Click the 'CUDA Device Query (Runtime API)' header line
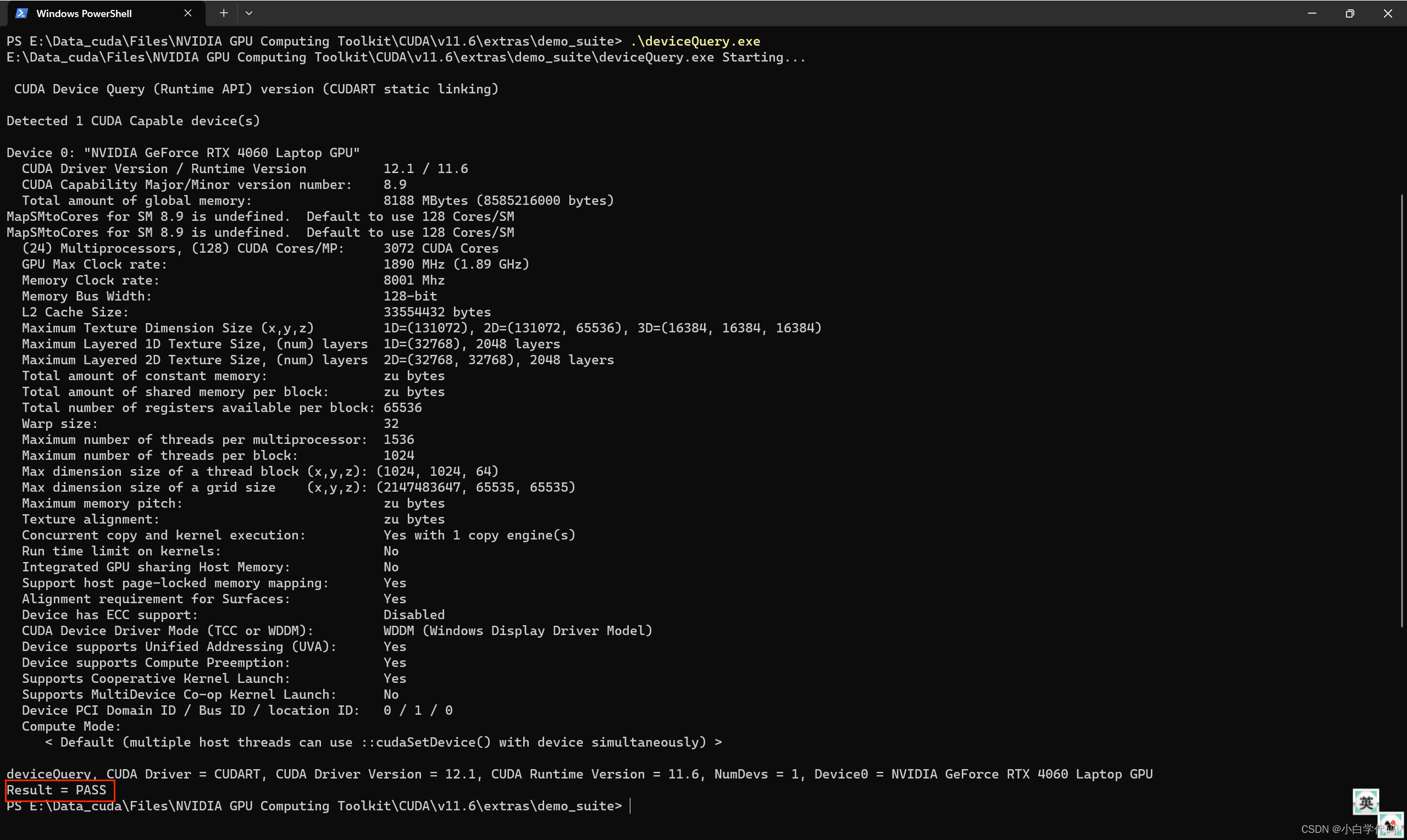The image size is (1407, 840). 257,89
